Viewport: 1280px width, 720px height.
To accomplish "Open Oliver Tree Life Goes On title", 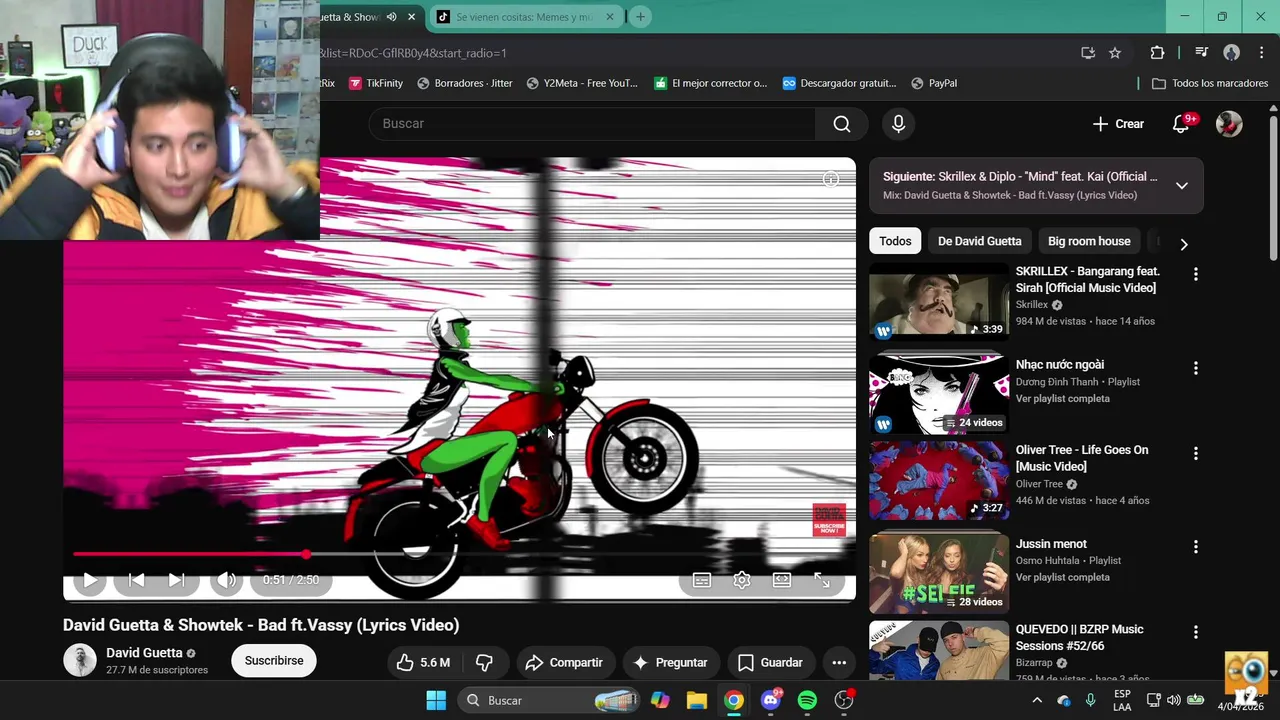I will click(1082, 458).
